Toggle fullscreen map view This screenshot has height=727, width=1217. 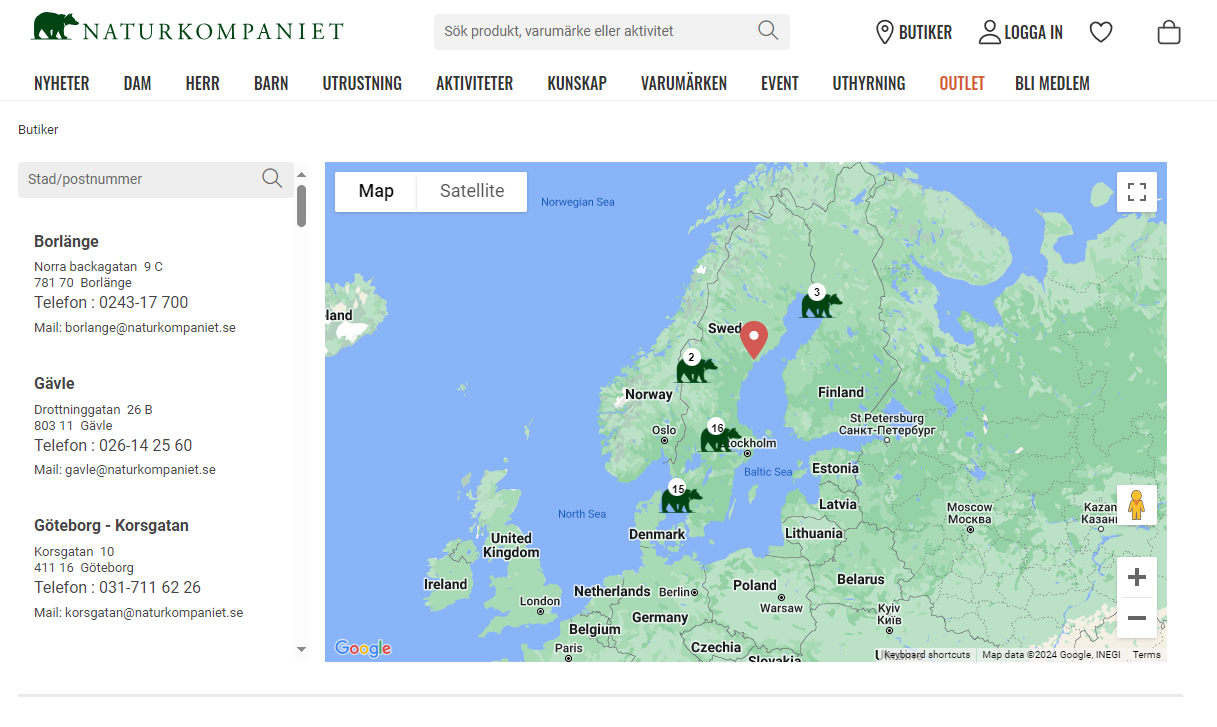click(1137, 192)
